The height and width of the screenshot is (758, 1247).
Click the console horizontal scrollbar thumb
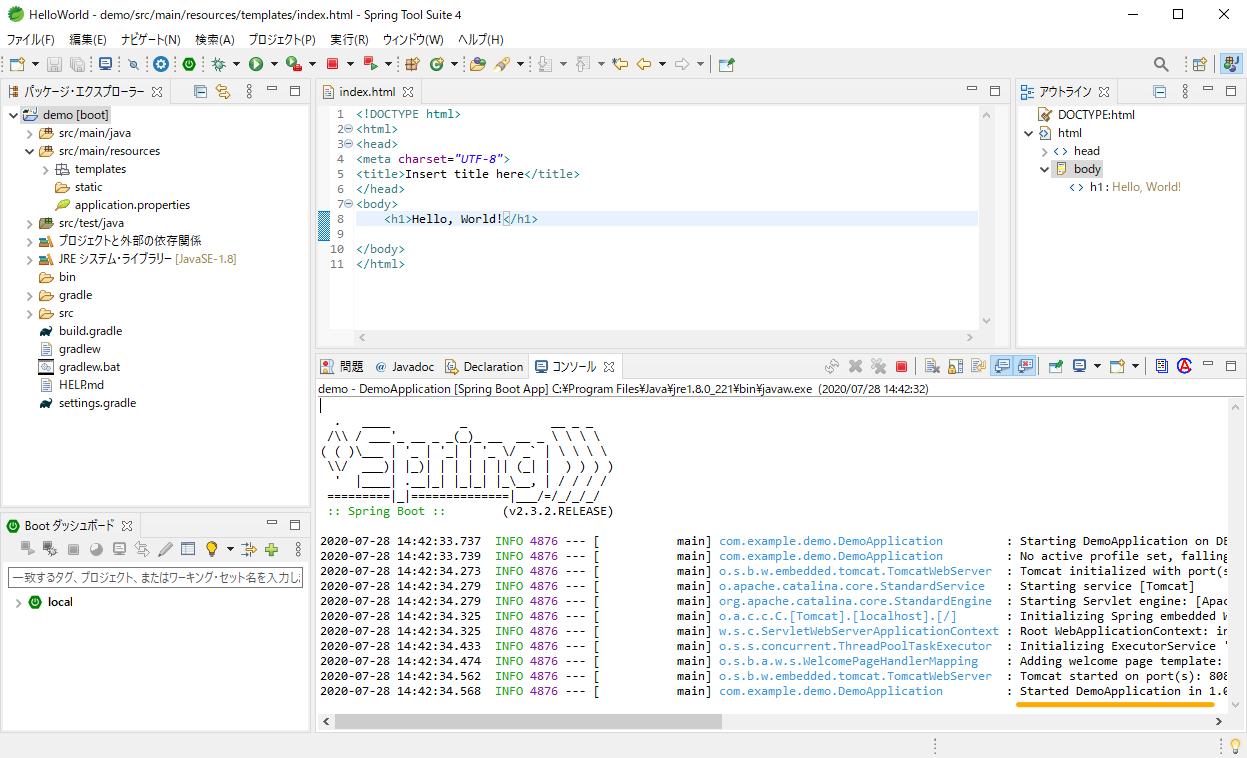tap(528, 721)
